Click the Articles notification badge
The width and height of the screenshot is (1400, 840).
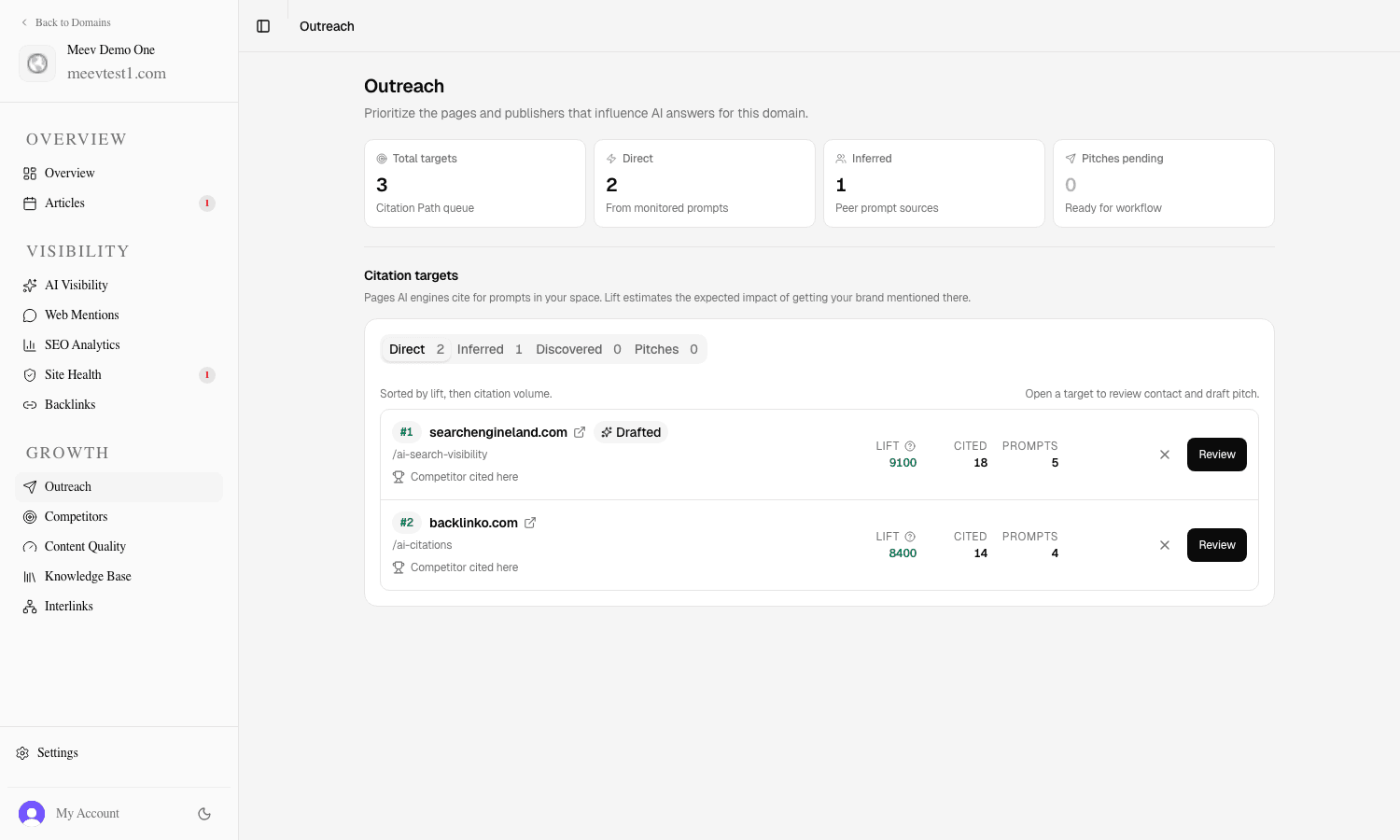207,203
